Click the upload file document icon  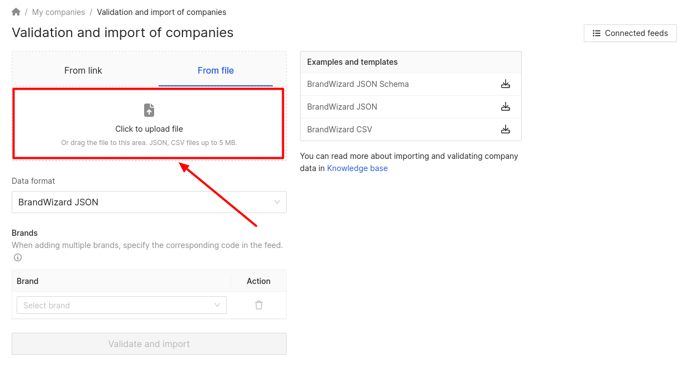(149, 110)
